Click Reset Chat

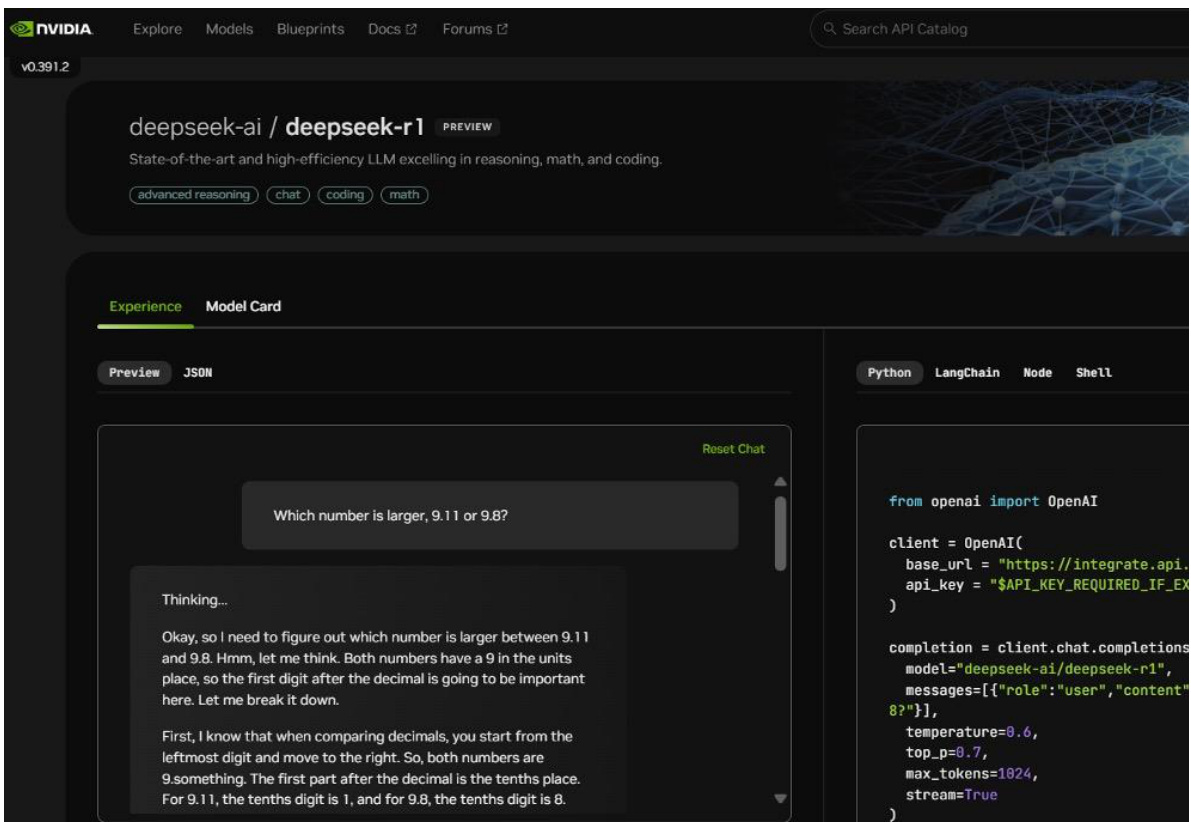coord(733,449)
